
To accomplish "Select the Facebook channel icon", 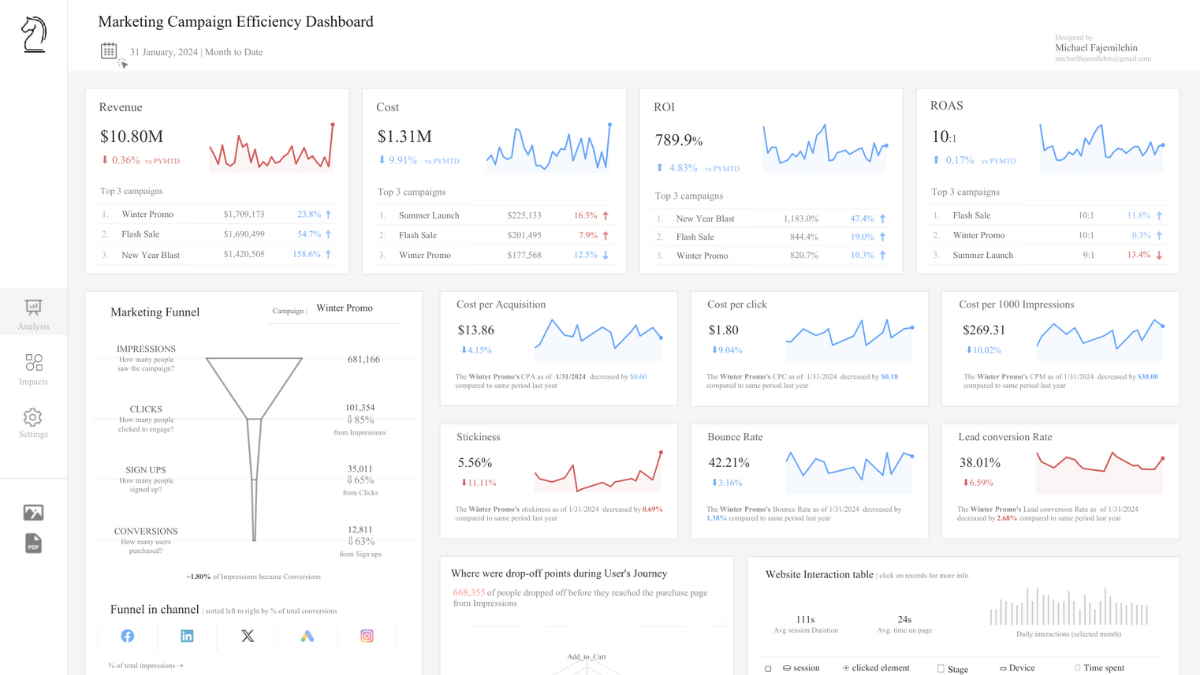I will [x=127, y=635].
